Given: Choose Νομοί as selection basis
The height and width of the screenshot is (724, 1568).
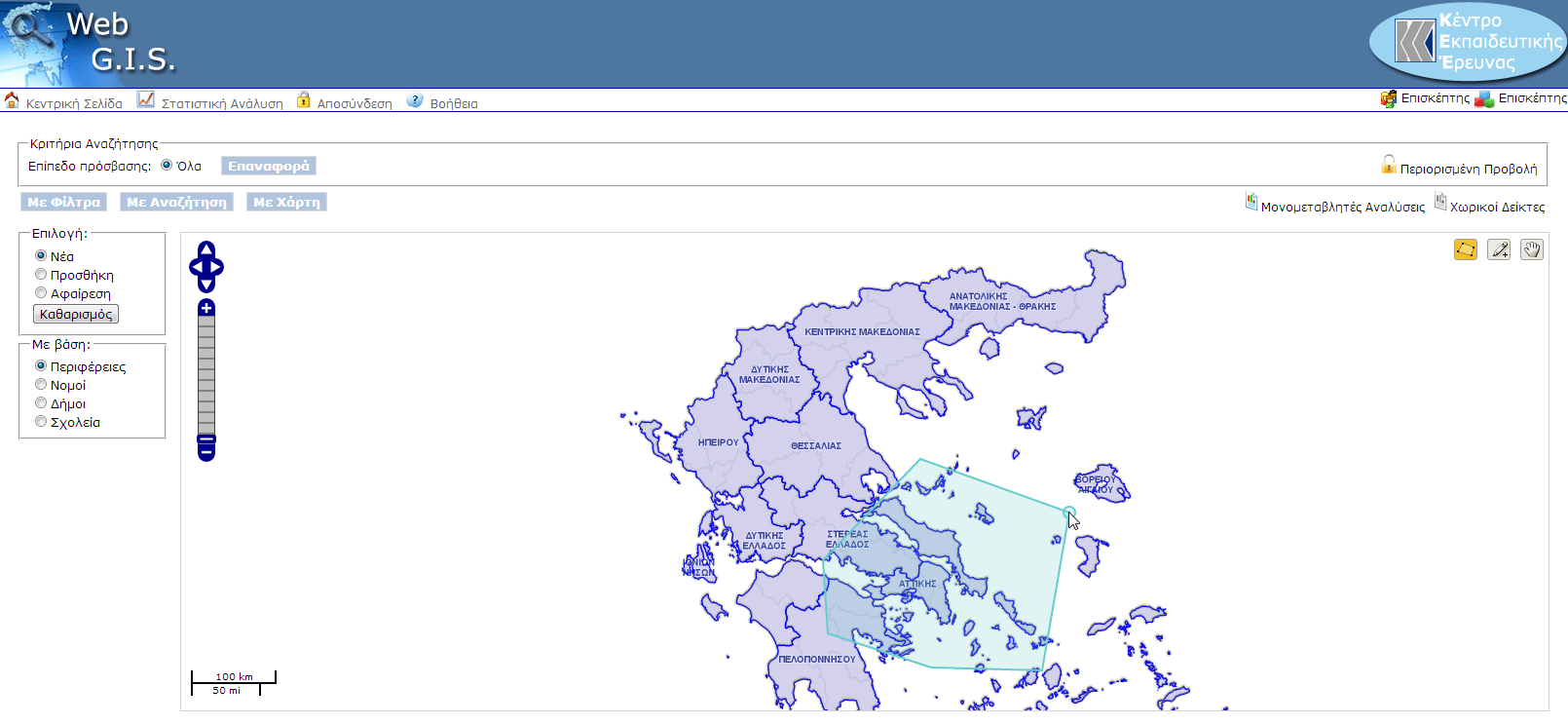Looking at the screenshot, I should point(41,384).
